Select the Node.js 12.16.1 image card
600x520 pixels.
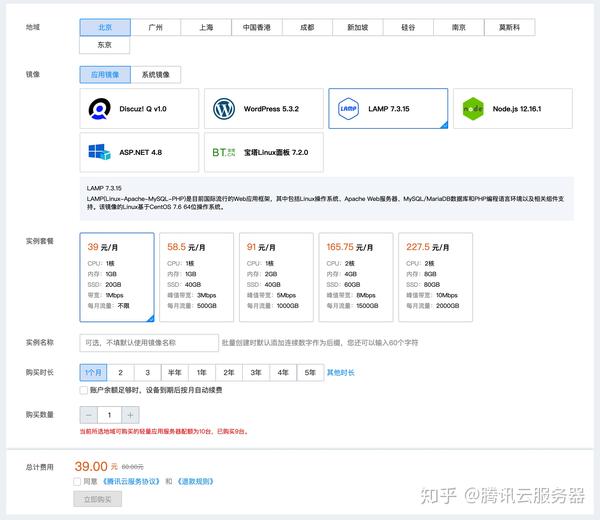(513, 109)
